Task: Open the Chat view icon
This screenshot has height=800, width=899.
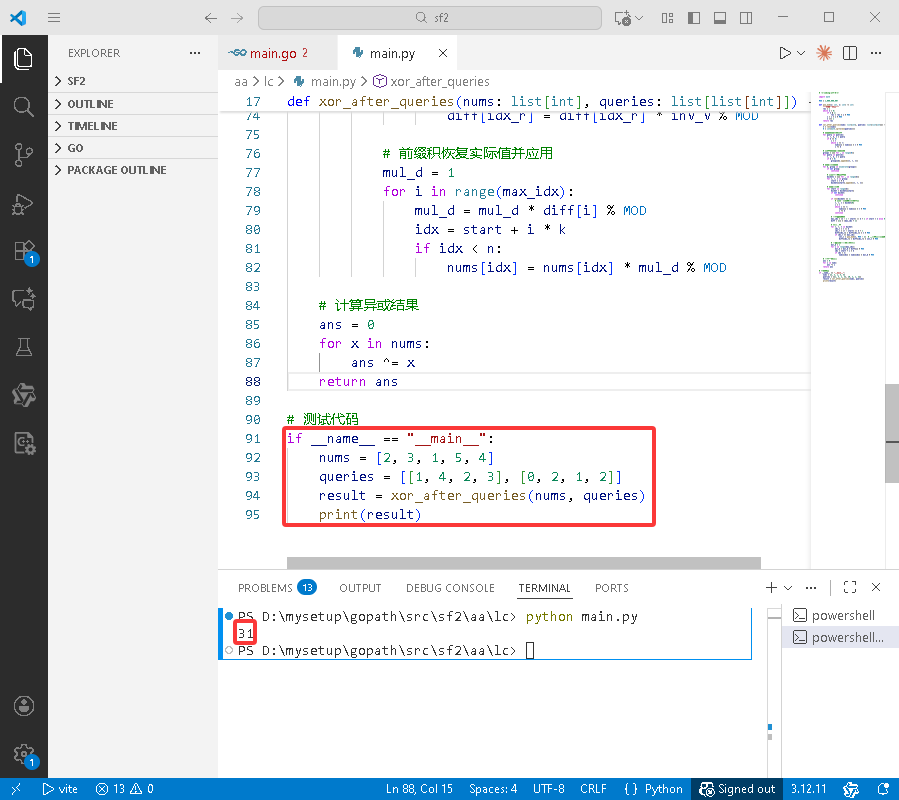Action: [x=24, y=299]
